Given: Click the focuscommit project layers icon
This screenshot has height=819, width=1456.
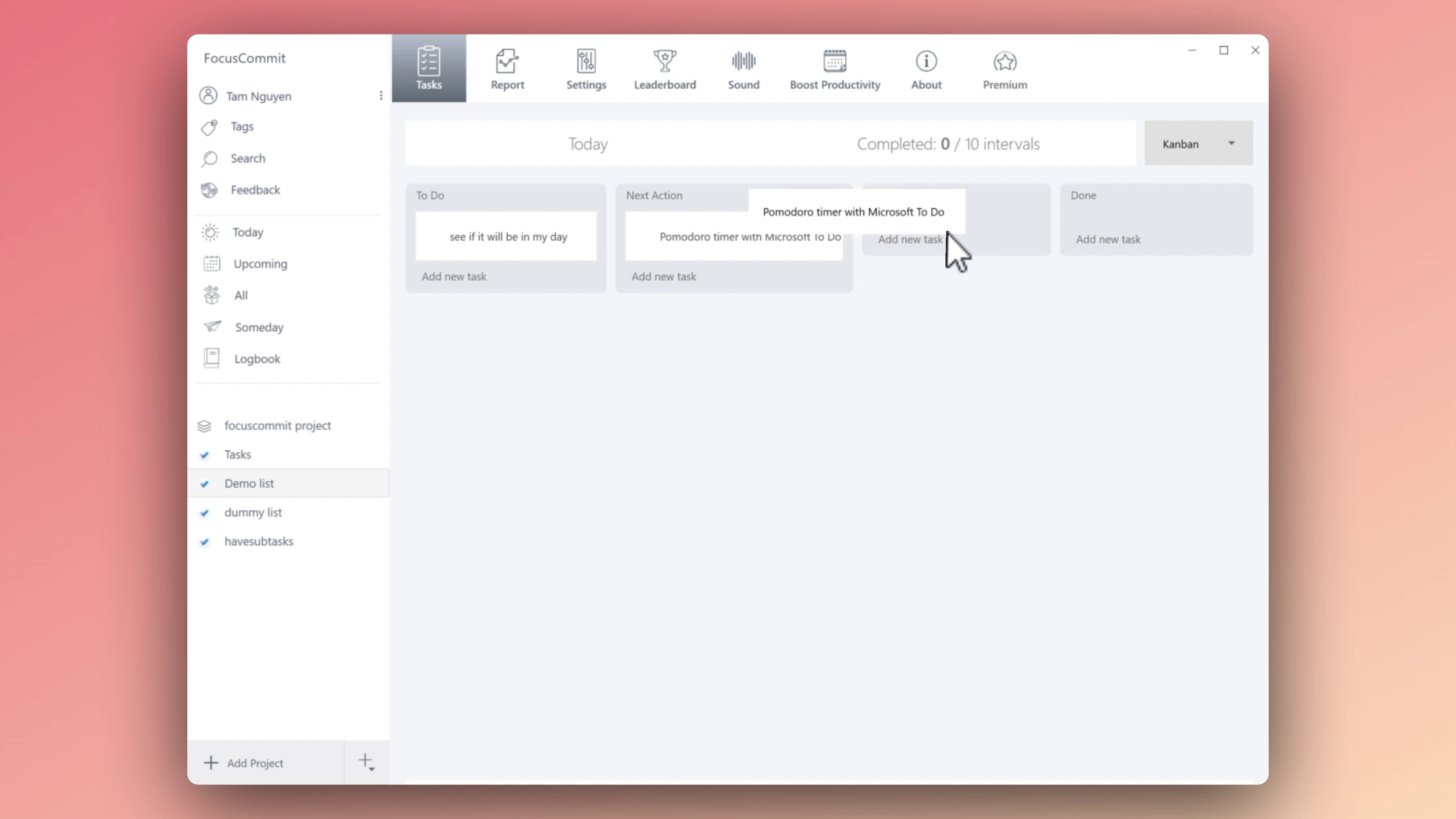Looking at the screenshot, I should [204, 425].
